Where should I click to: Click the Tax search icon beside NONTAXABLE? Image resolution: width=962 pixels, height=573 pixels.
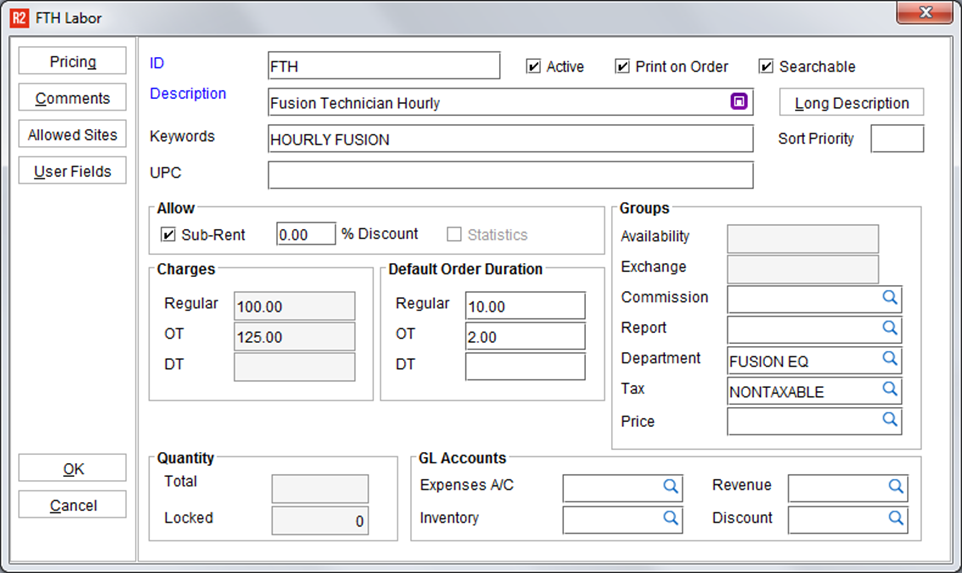[x=889, y=390]
